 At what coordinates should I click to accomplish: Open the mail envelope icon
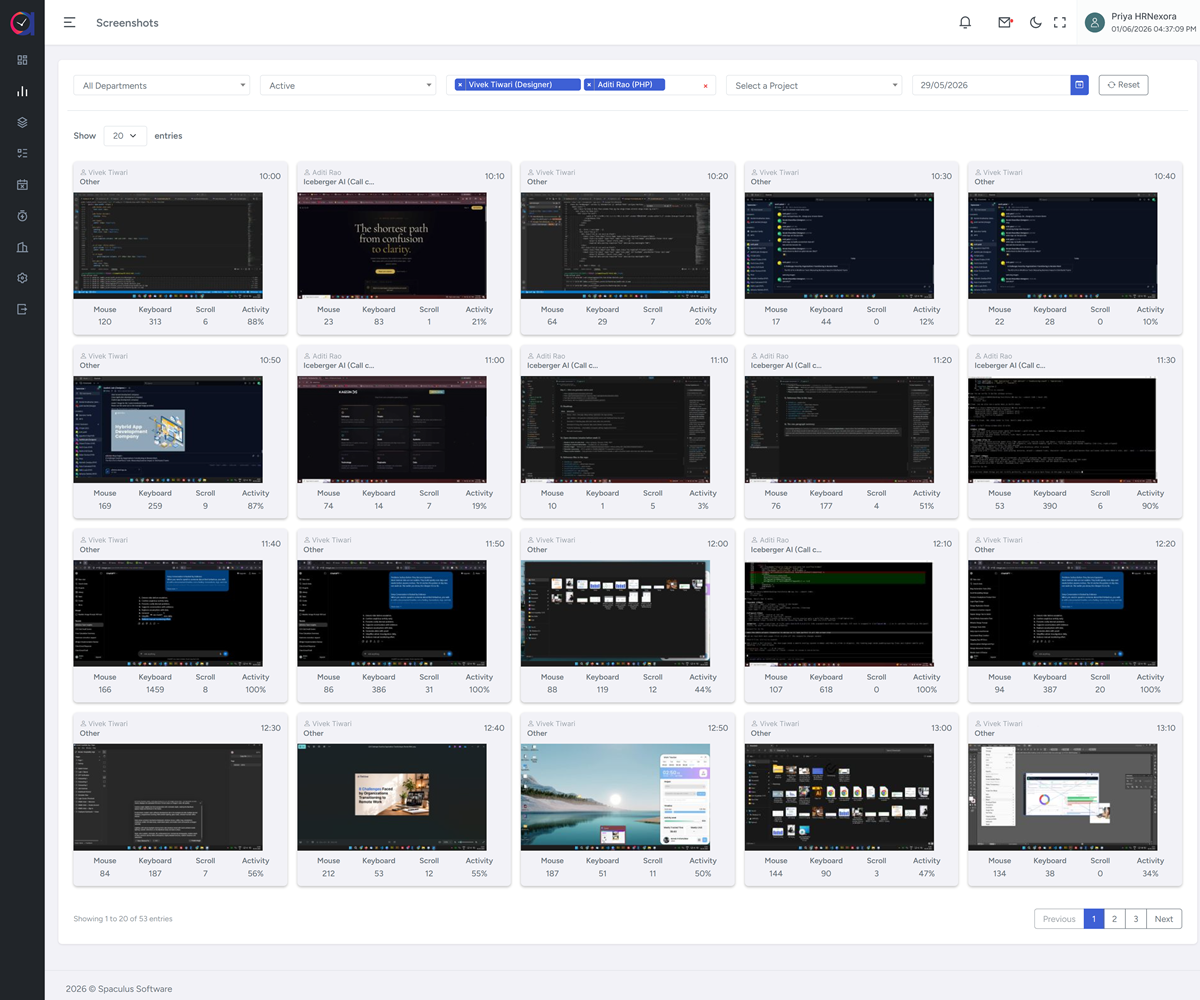(1005, 22)
